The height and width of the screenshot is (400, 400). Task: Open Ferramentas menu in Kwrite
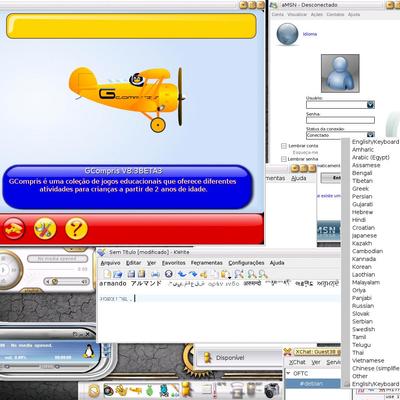click(206, 263)
